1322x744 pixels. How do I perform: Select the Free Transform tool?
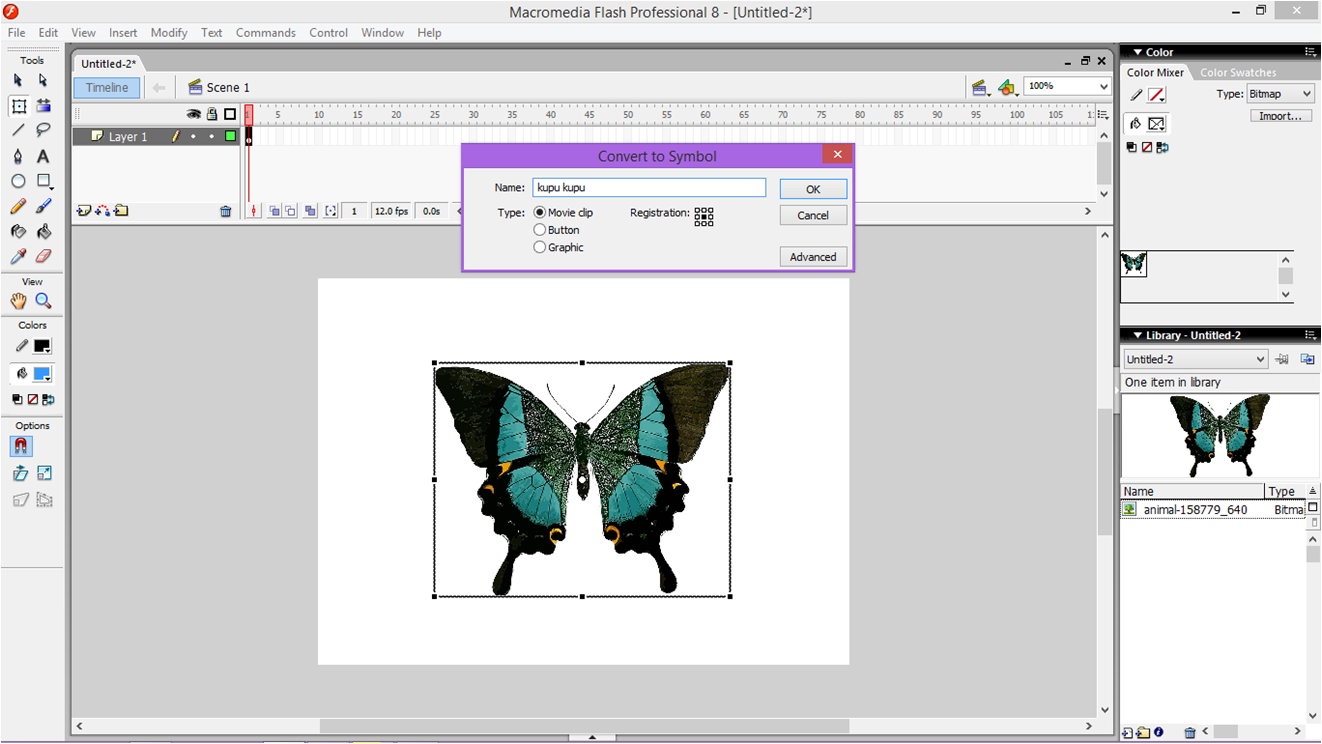18,105
